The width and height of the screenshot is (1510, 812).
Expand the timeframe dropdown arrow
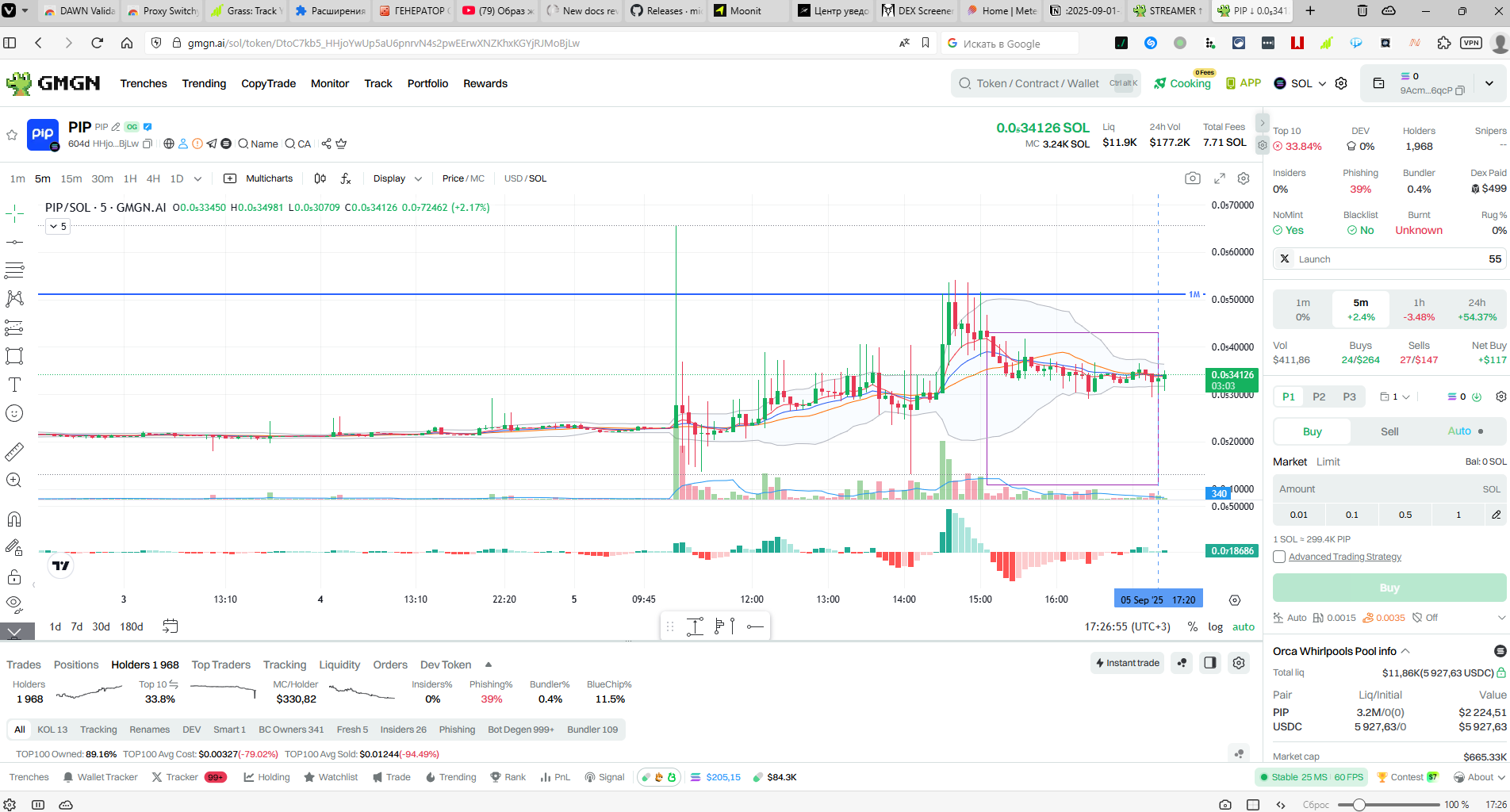197,178
